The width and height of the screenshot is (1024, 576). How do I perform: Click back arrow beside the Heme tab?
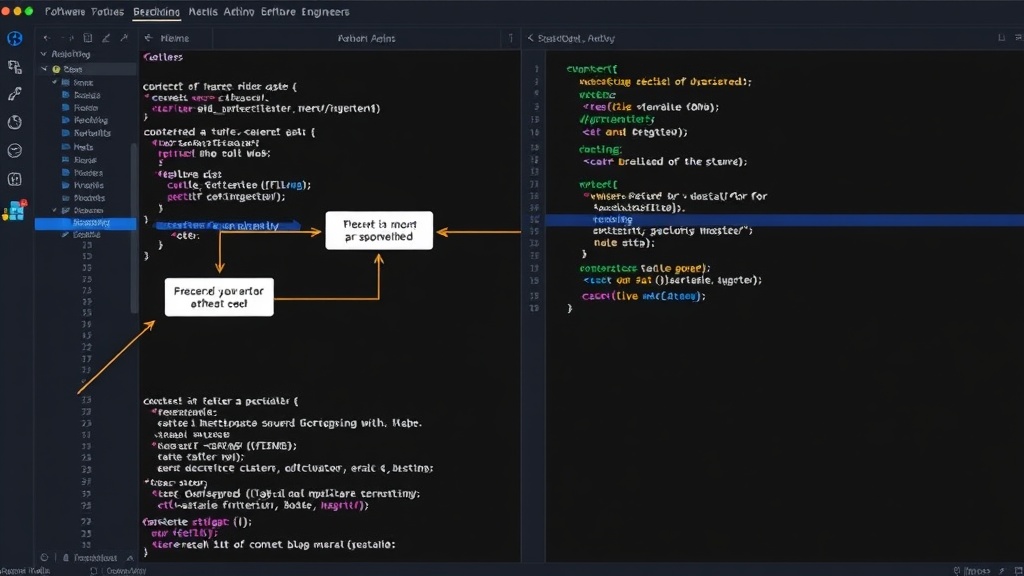point(149,38)
